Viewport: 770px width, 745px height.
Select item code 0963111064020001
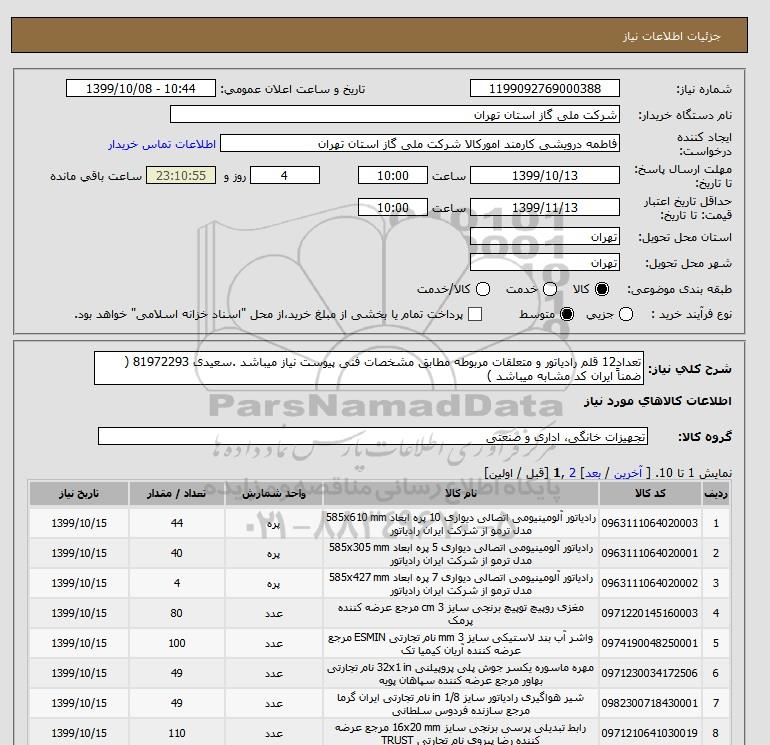[650, 553]
